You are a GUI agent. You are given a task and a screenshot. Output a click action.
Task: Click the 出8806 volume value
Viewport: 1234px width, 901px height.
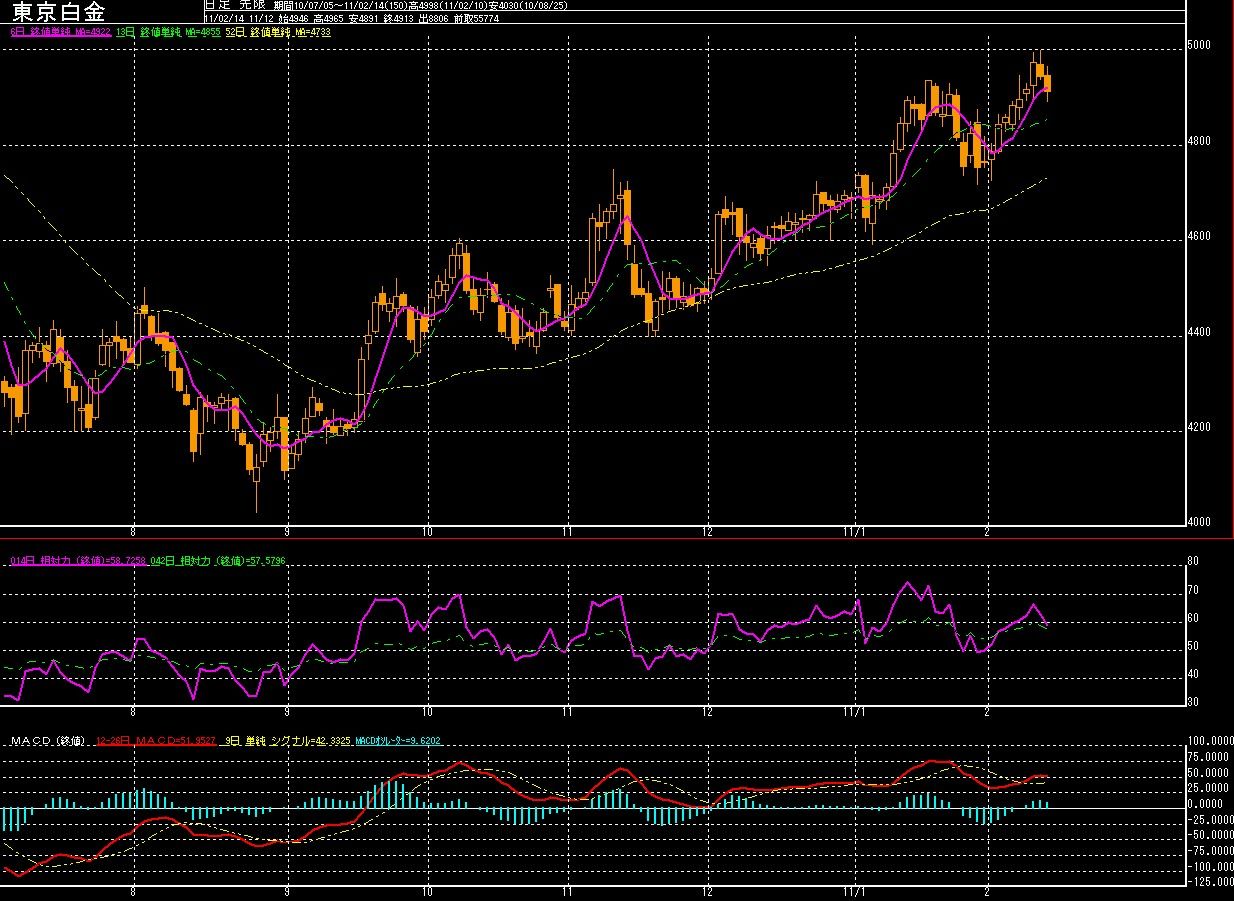point(433,19)
